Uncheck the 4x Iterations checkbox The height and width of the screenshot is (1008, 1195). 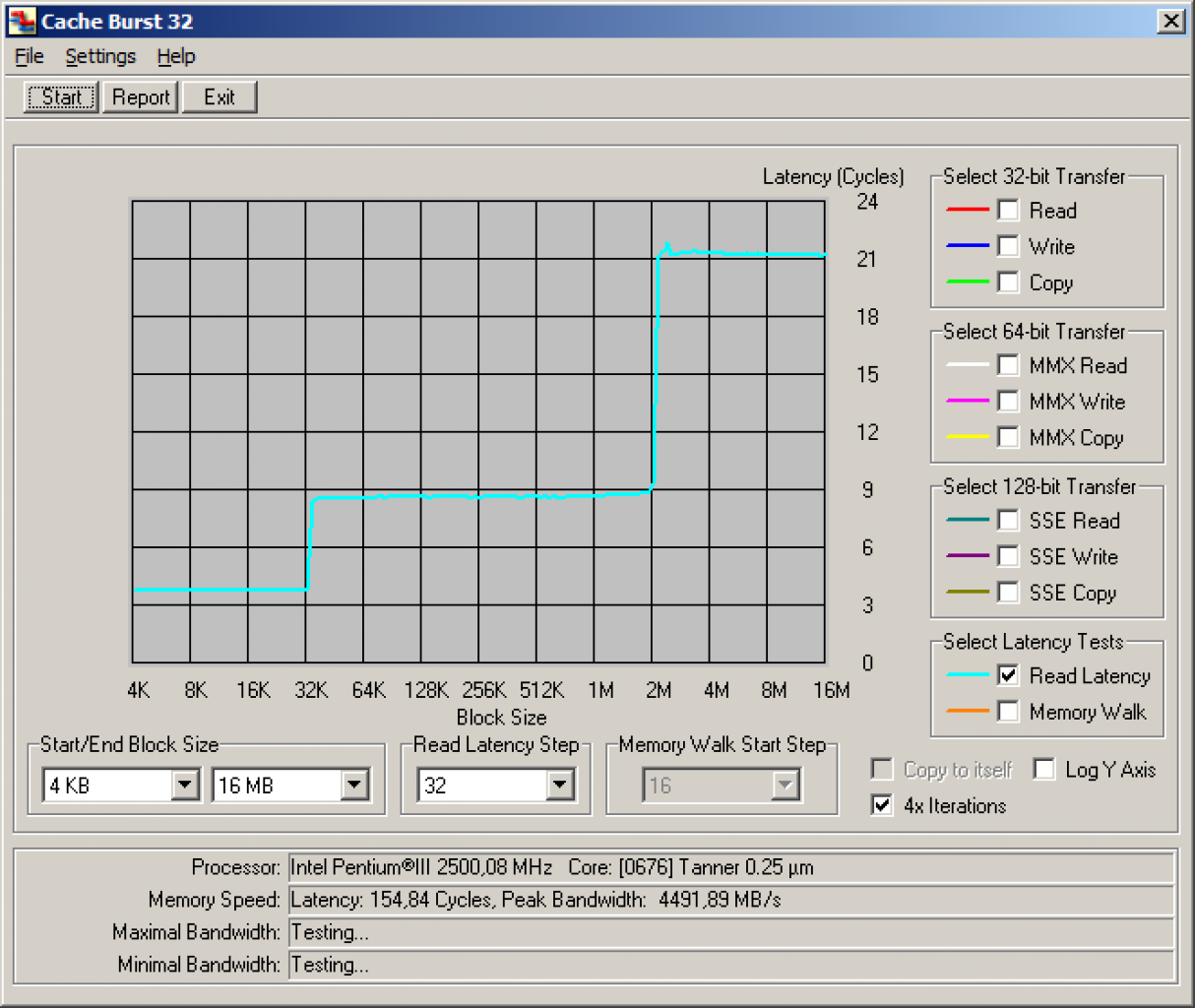[882, 805]
